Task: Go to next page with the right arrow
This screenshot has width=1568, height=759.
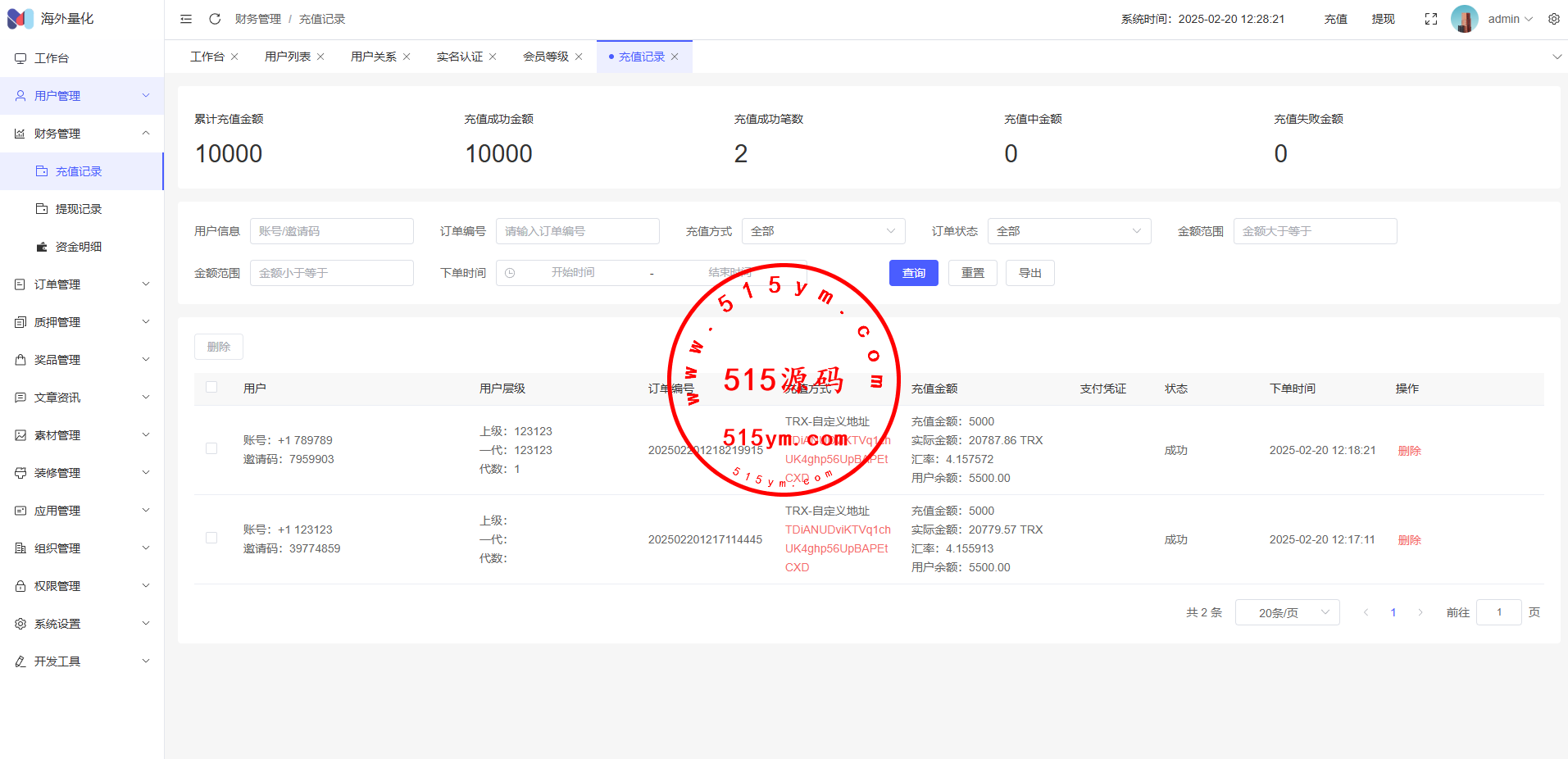Action: click(1420, 612)
